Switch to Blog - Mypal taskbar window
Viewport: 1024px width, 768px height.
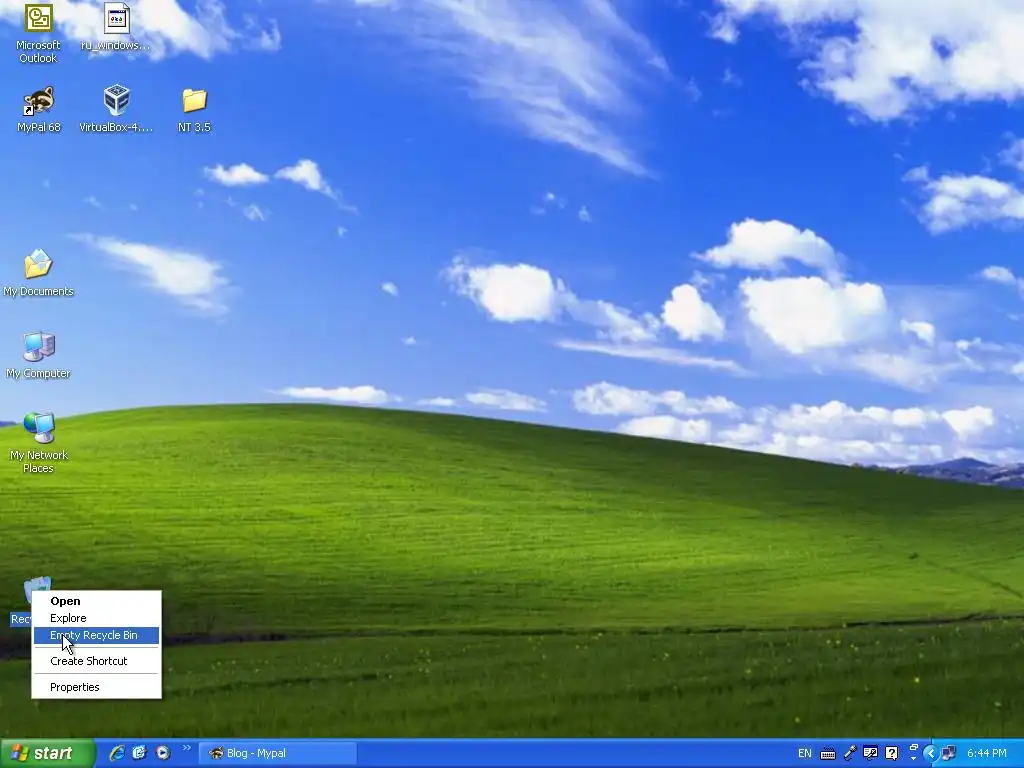[278, 753]
